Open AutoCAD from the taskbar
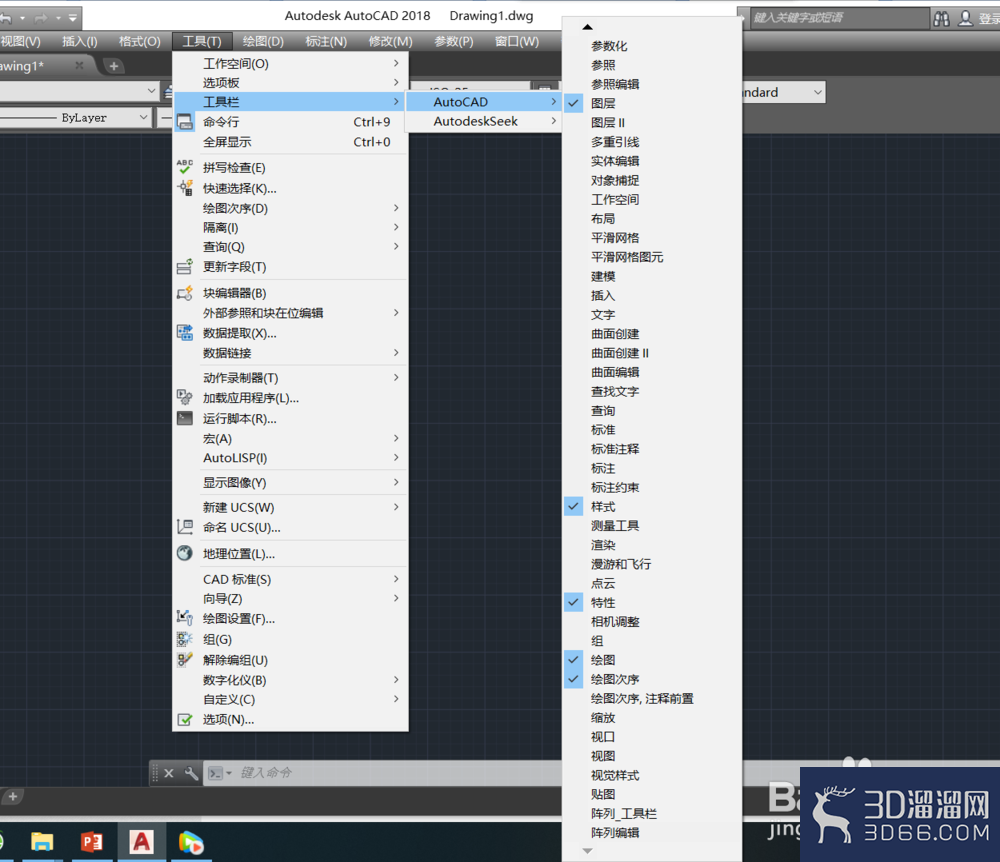The image size is (1000, 862). click(x=142, y=842)
